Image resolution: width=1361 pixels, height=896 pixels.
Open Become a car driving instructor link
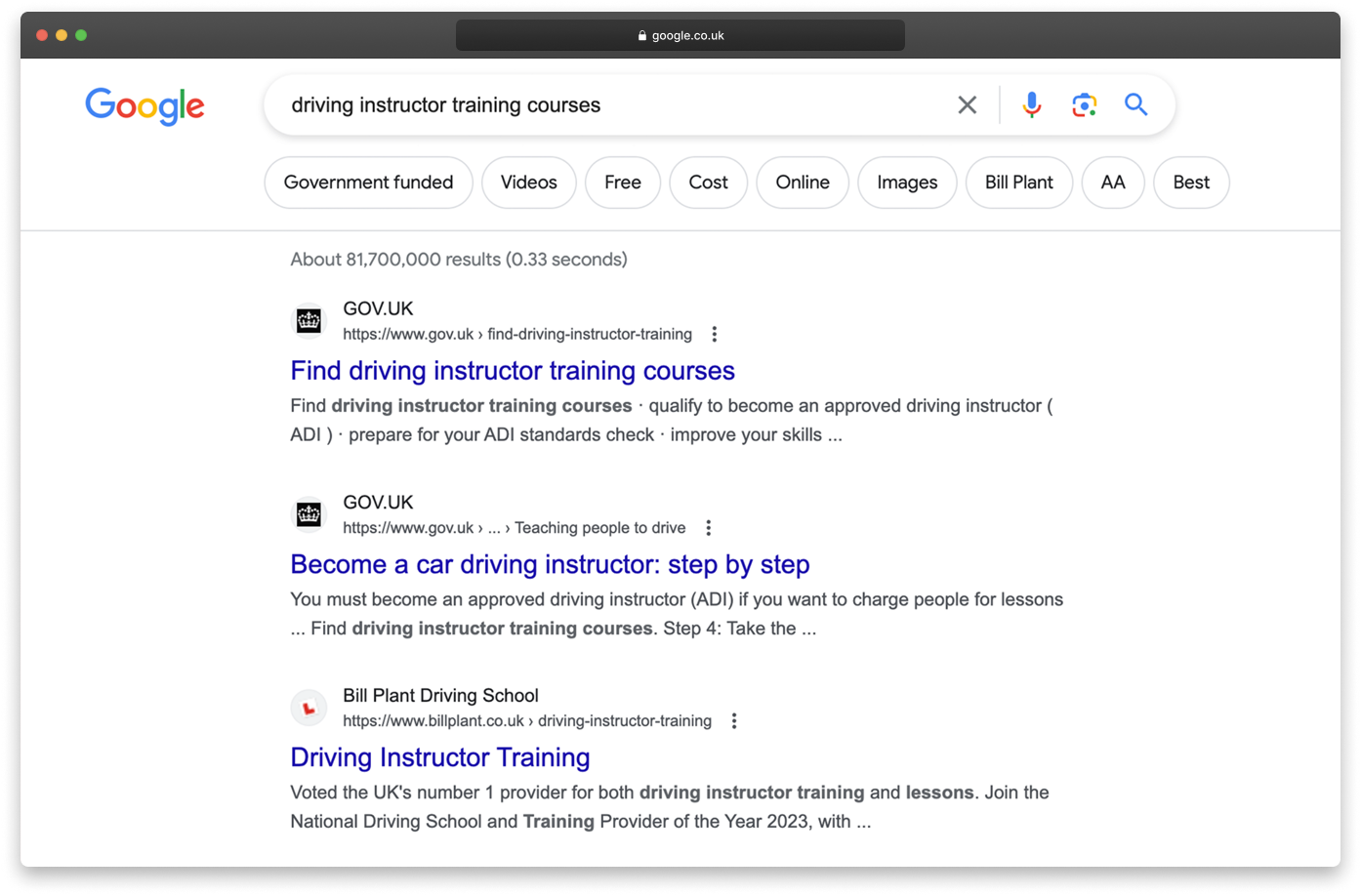pyautogui.click(x=550, y=564)
